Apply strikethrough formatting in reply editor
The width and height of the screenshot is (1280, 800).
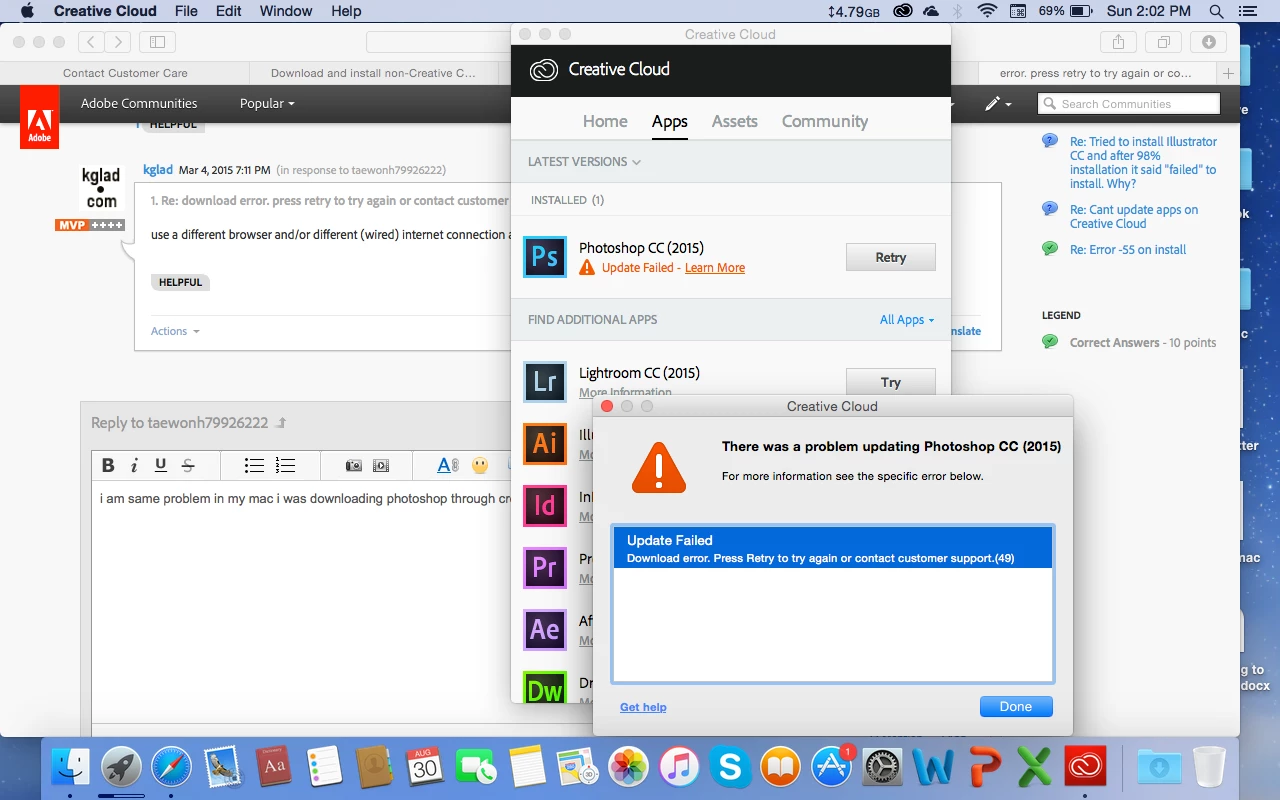tap(187, 465)
